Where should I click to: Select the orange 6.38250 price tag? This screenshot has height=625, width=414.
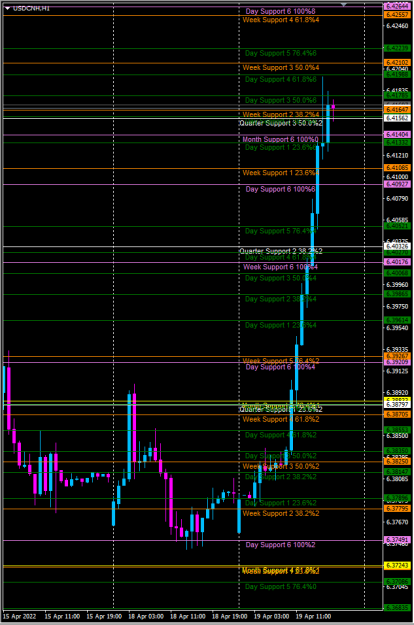(397, 461)
